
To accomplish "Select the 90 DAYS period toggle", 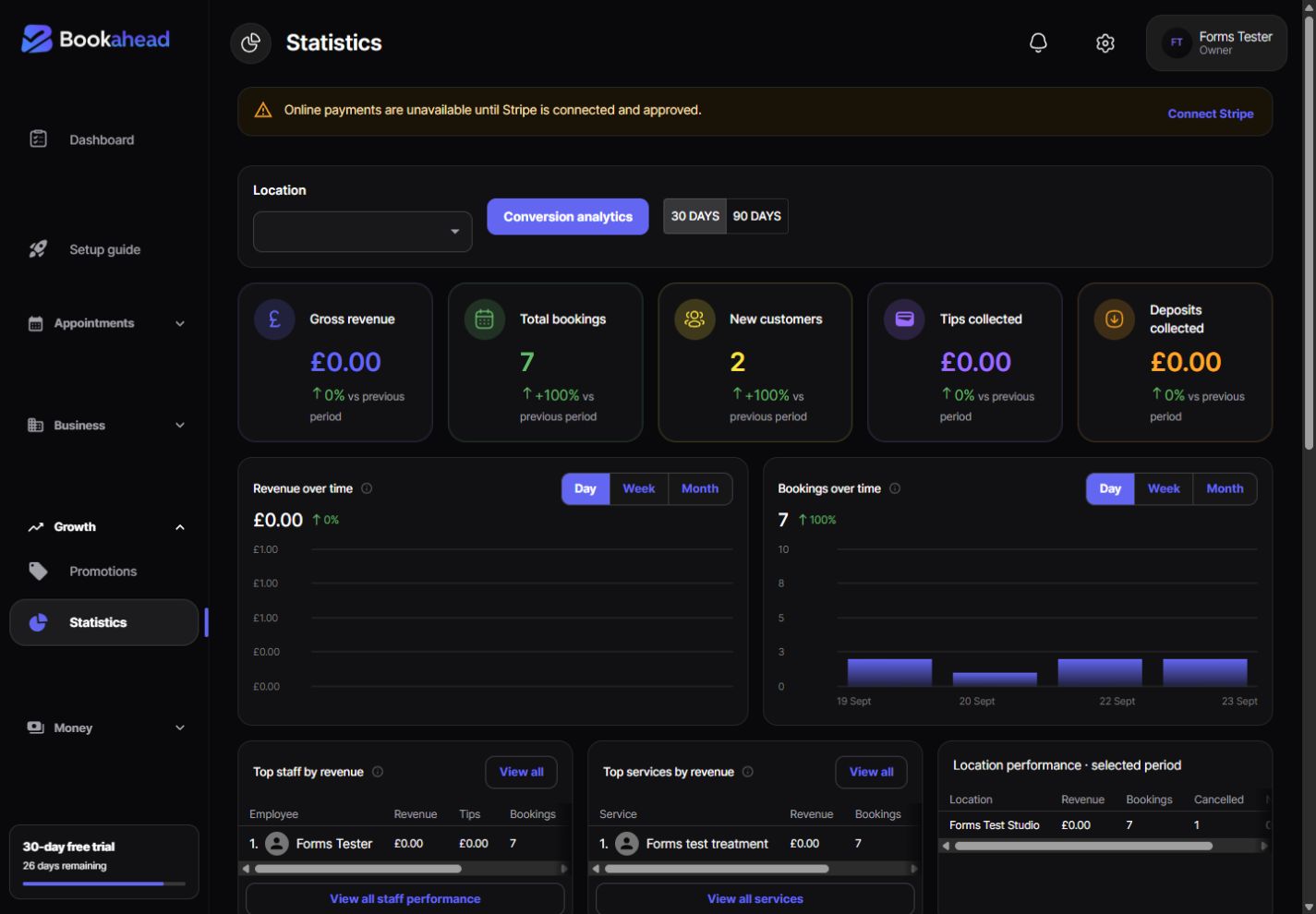I will (x=757, y=216).
